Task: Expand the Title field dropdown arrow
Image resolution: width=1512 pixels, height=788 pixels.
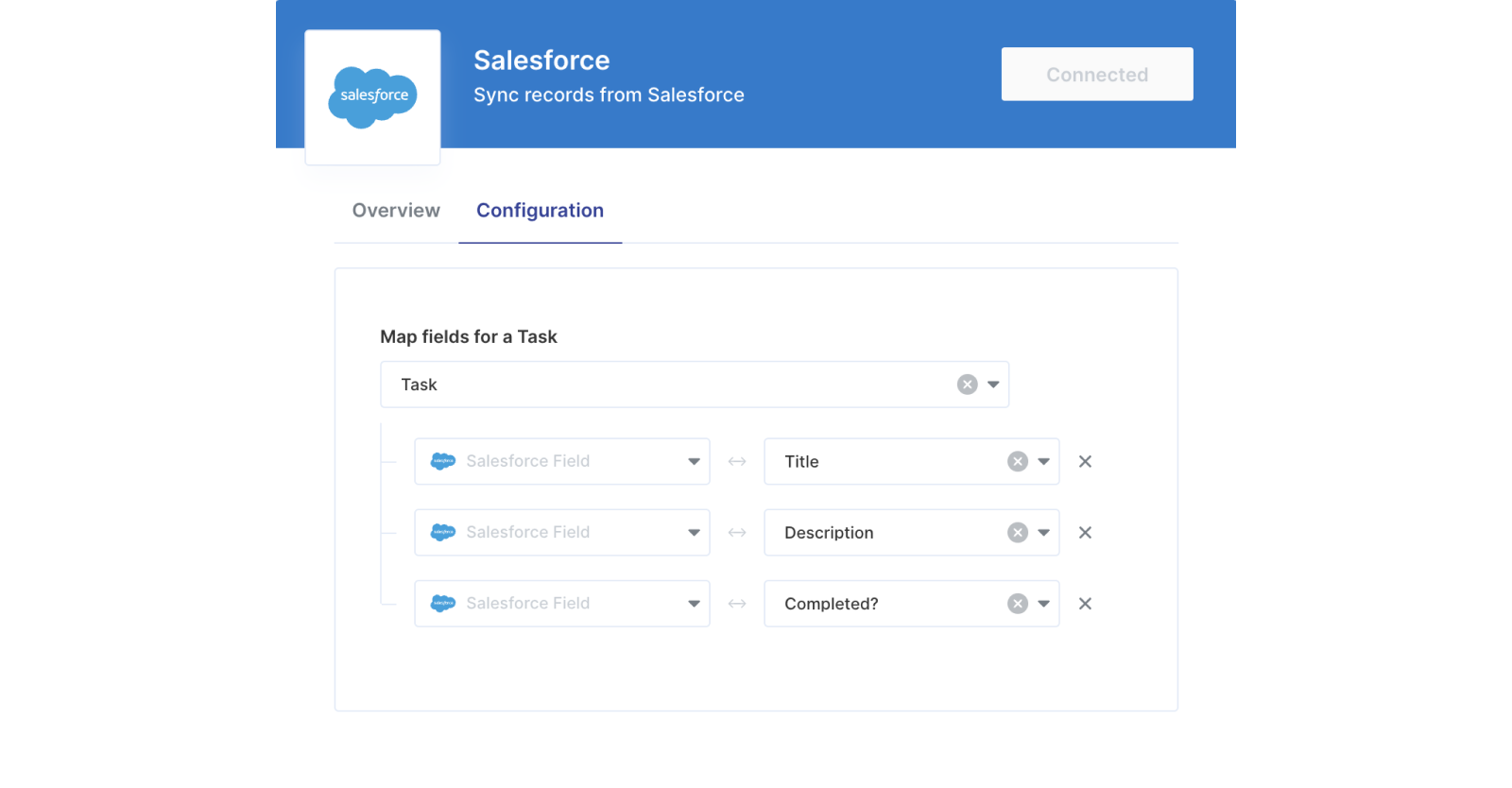Action: click(x=1043, y=461)
